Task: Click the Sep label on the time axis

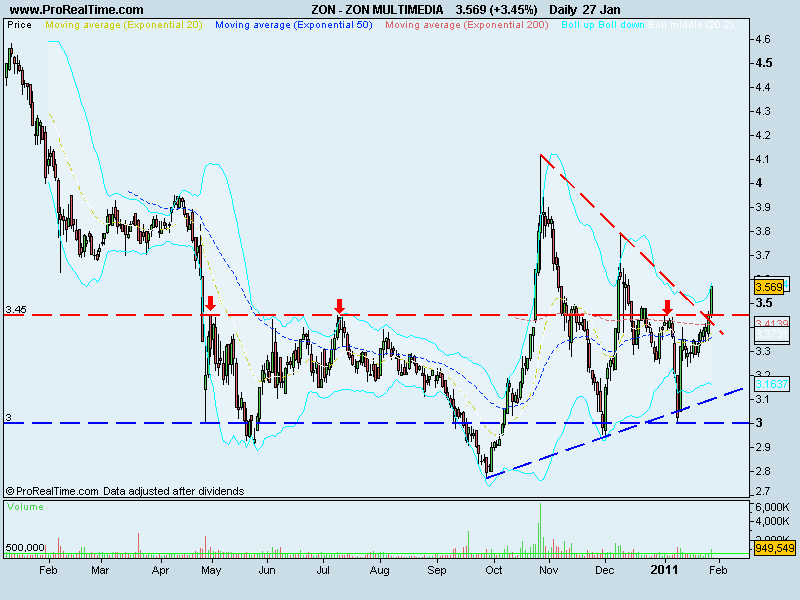Action: [437, 570]
